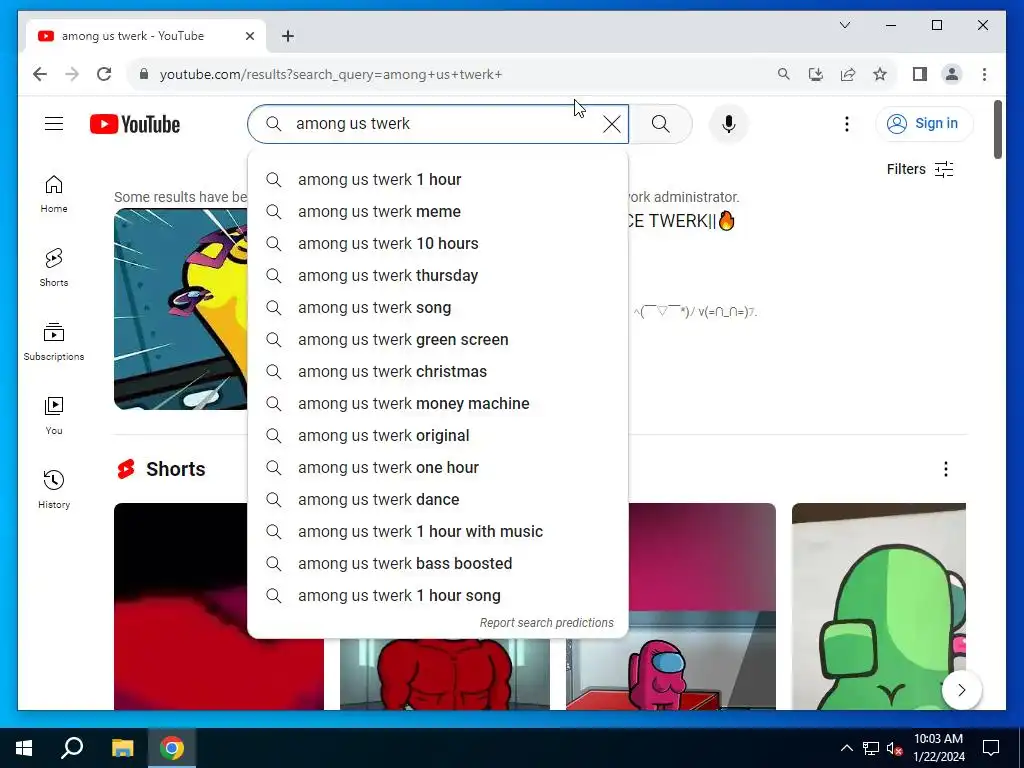This screenshot has width=1024, height=768.
Task: Close the among us twerk tab
Action: [x=249, y=36]
